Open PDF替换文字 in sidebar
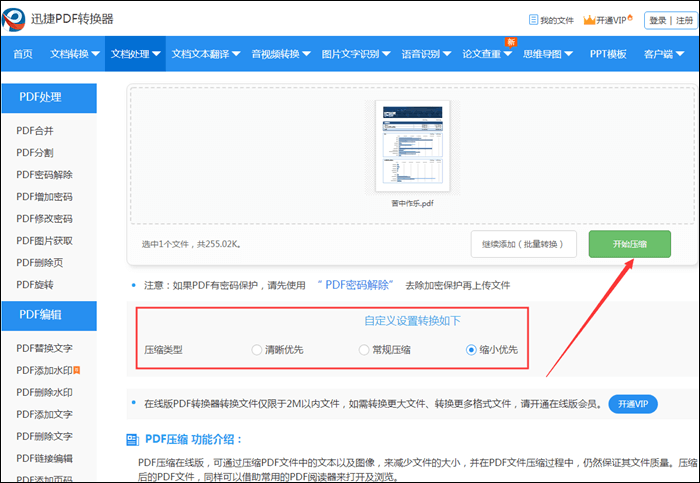The image size is (700, 483). point(44,348)
